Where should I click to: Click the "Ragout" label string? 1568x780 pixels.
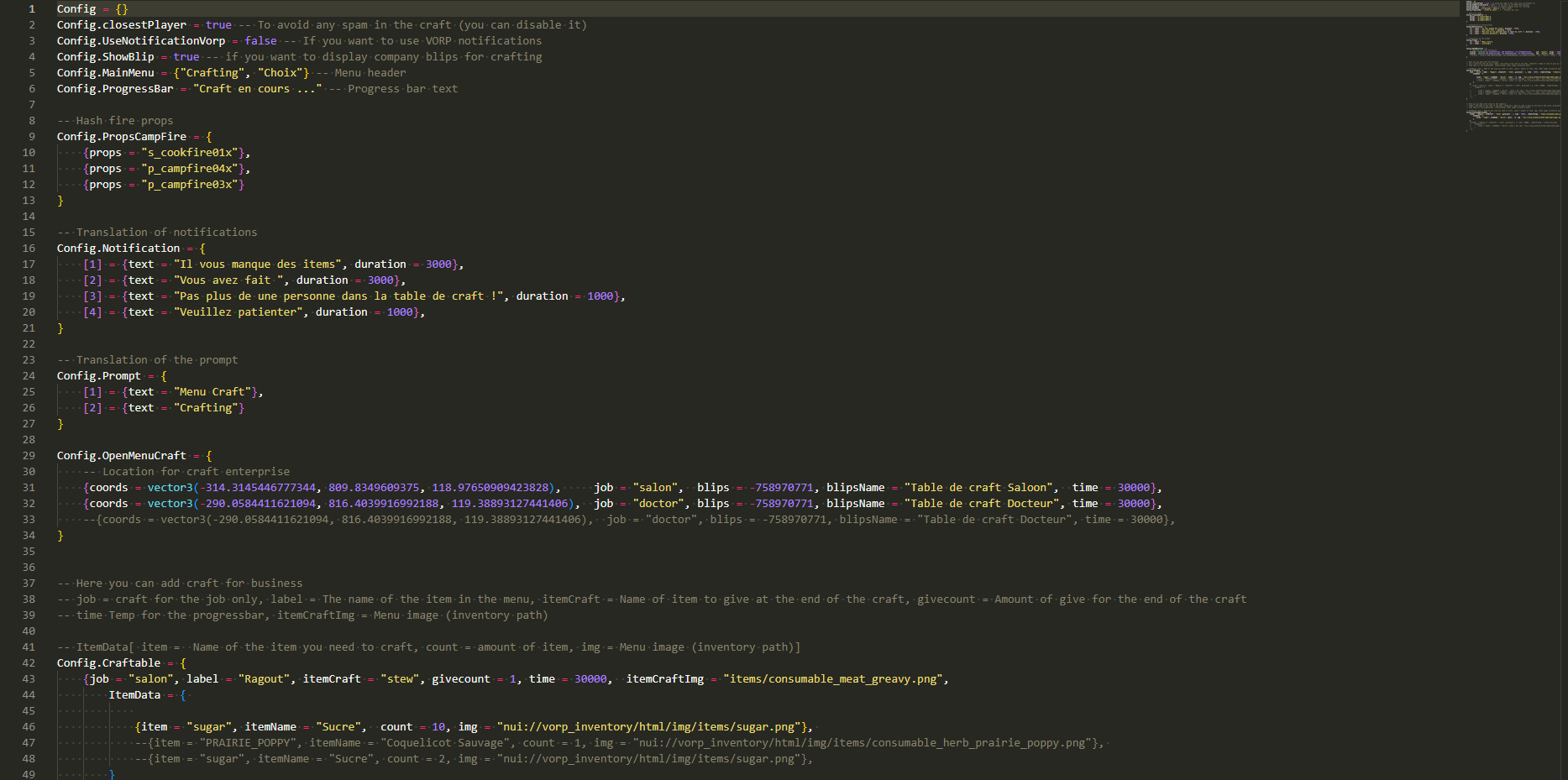pyautogui.click(x=264, y=679)
